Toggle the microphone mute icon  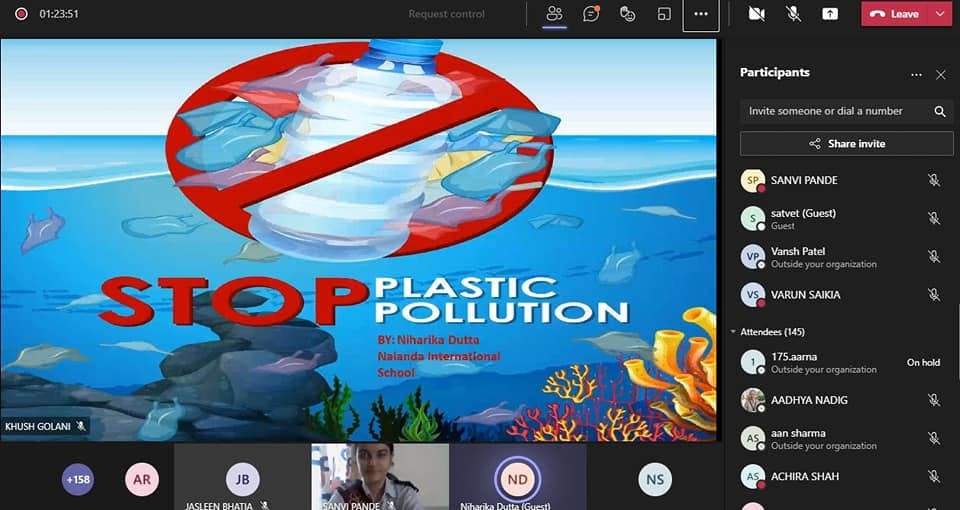click(793, 14)
